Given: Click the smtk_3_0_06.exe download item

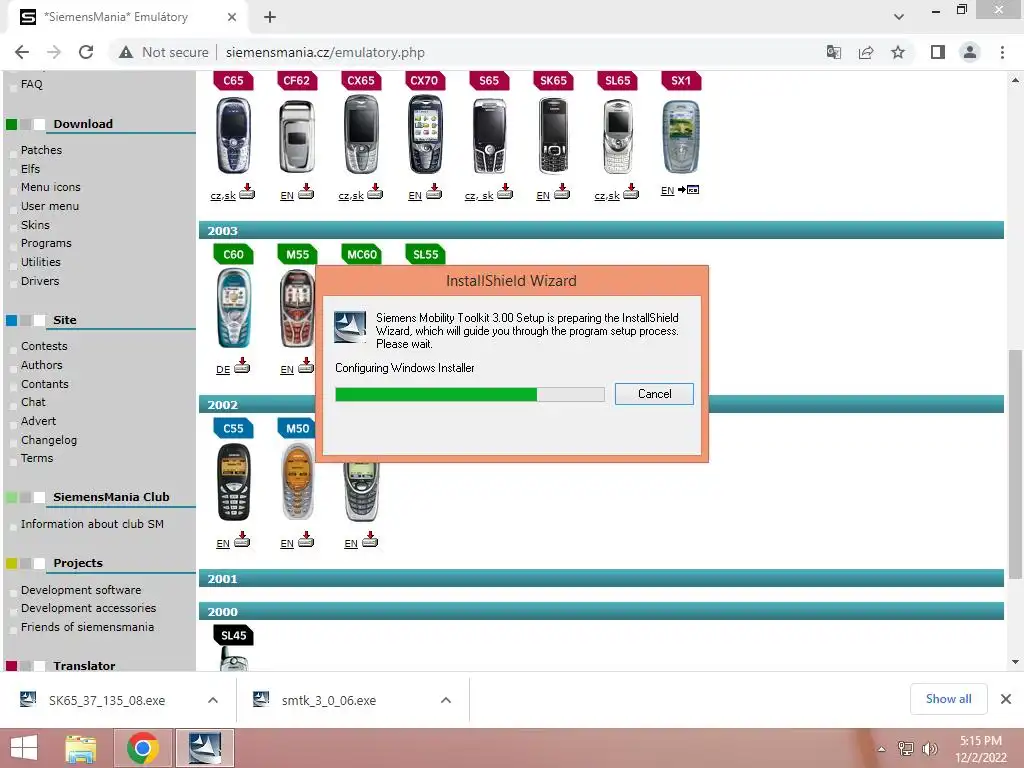Looking at the screenshot, I should click(329, 700).
